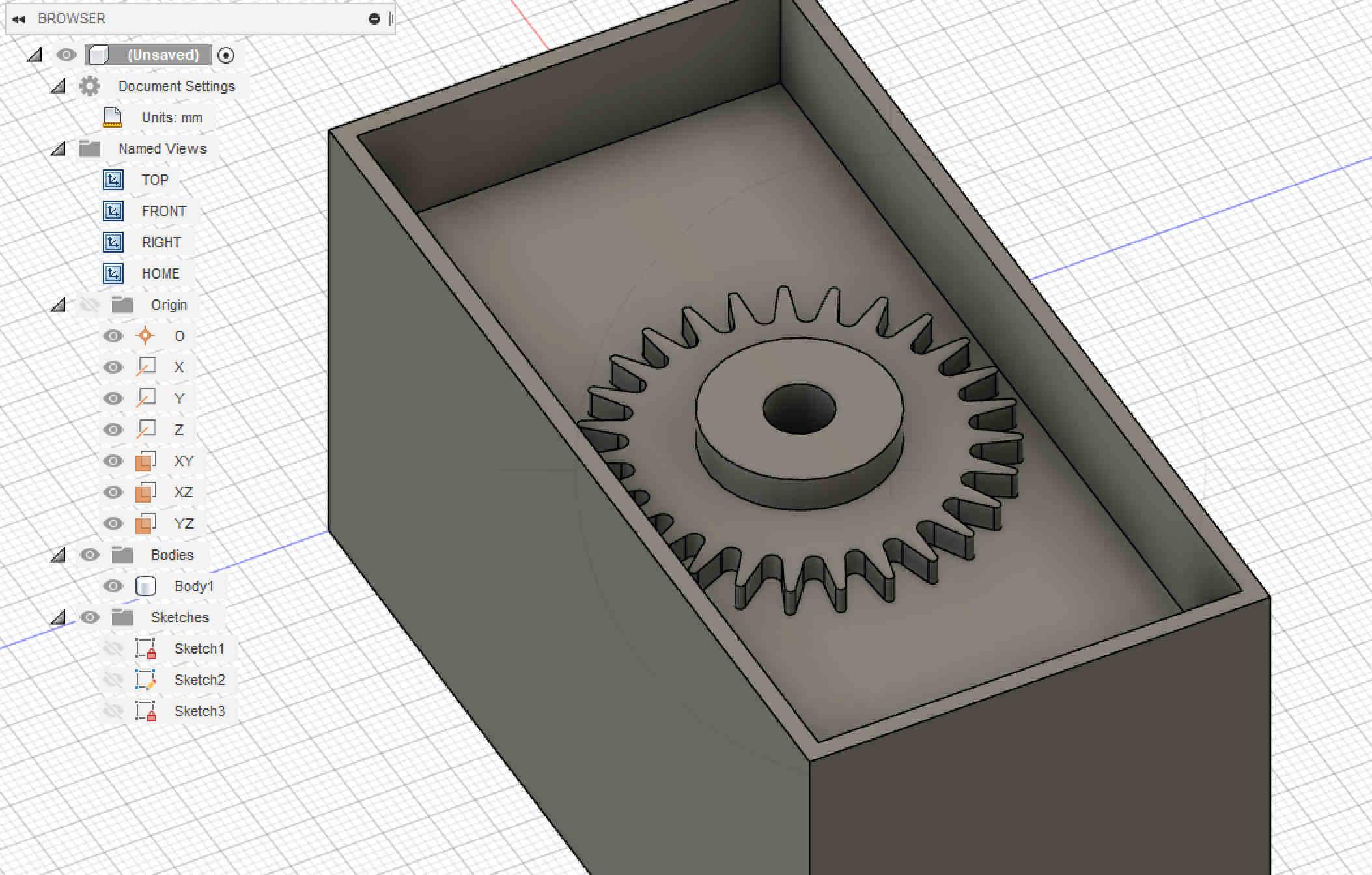Show Sketch1 by toggling its eye
This screenshot has width=1372, height=875.
point(113,648)
